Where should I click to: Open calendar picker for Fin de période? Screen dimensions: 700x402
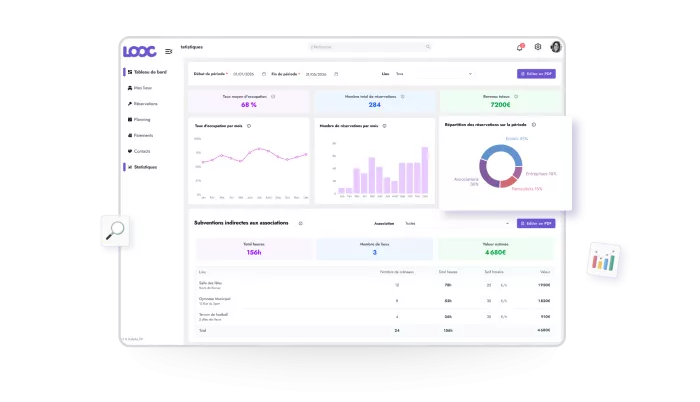click(x=336, y=74)
